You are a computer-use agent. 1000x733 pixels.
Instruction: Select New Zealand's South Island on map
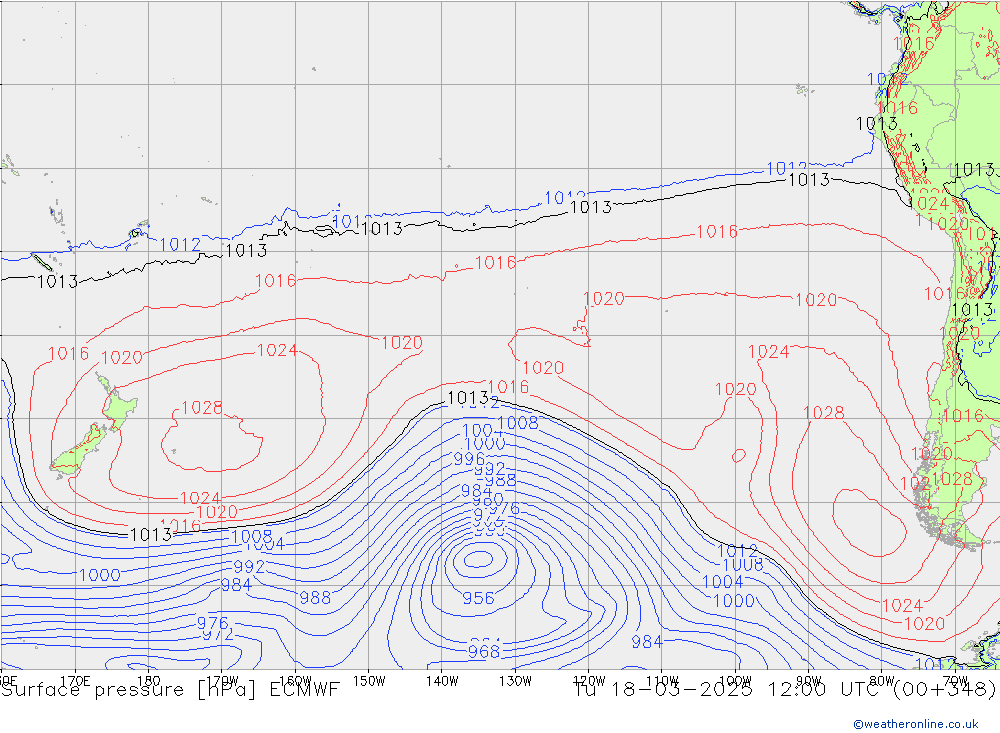(x=78, y=449)
